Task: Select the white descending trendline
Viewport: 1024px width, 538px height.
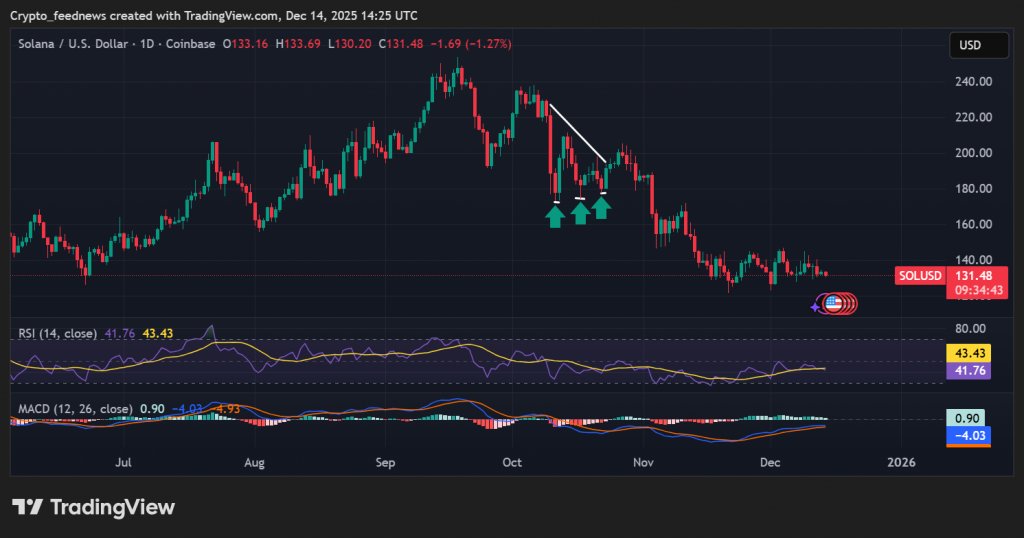Action: tap(576, 131)
